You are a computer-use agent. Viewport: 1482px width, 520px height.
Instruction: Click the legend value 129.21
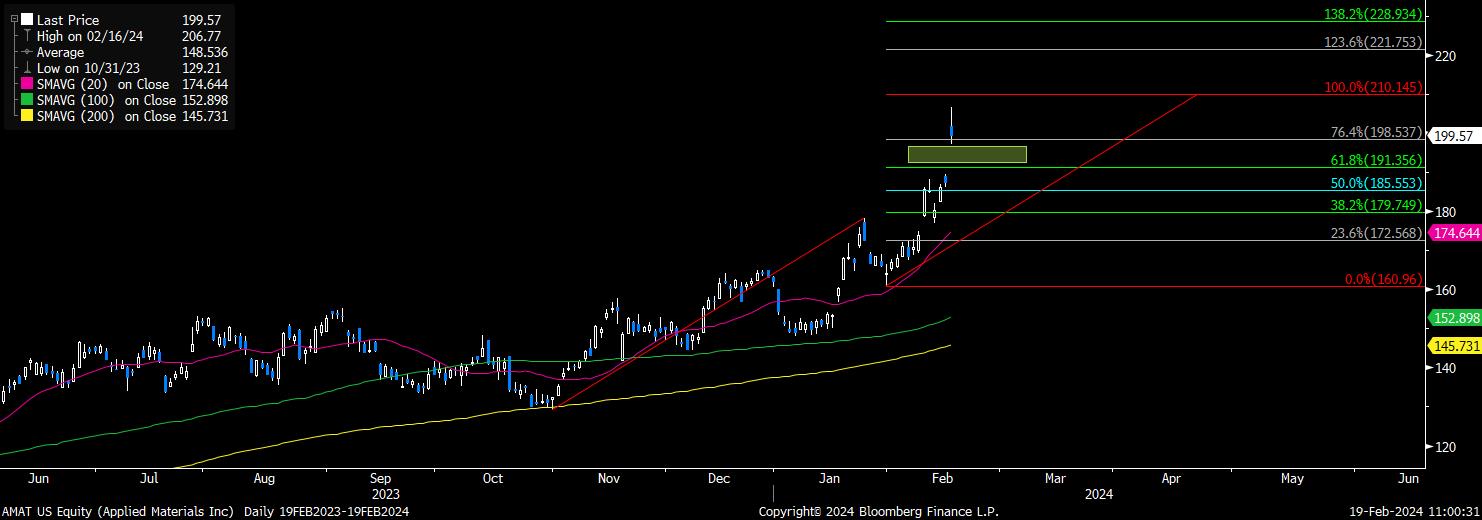point(201,68)
